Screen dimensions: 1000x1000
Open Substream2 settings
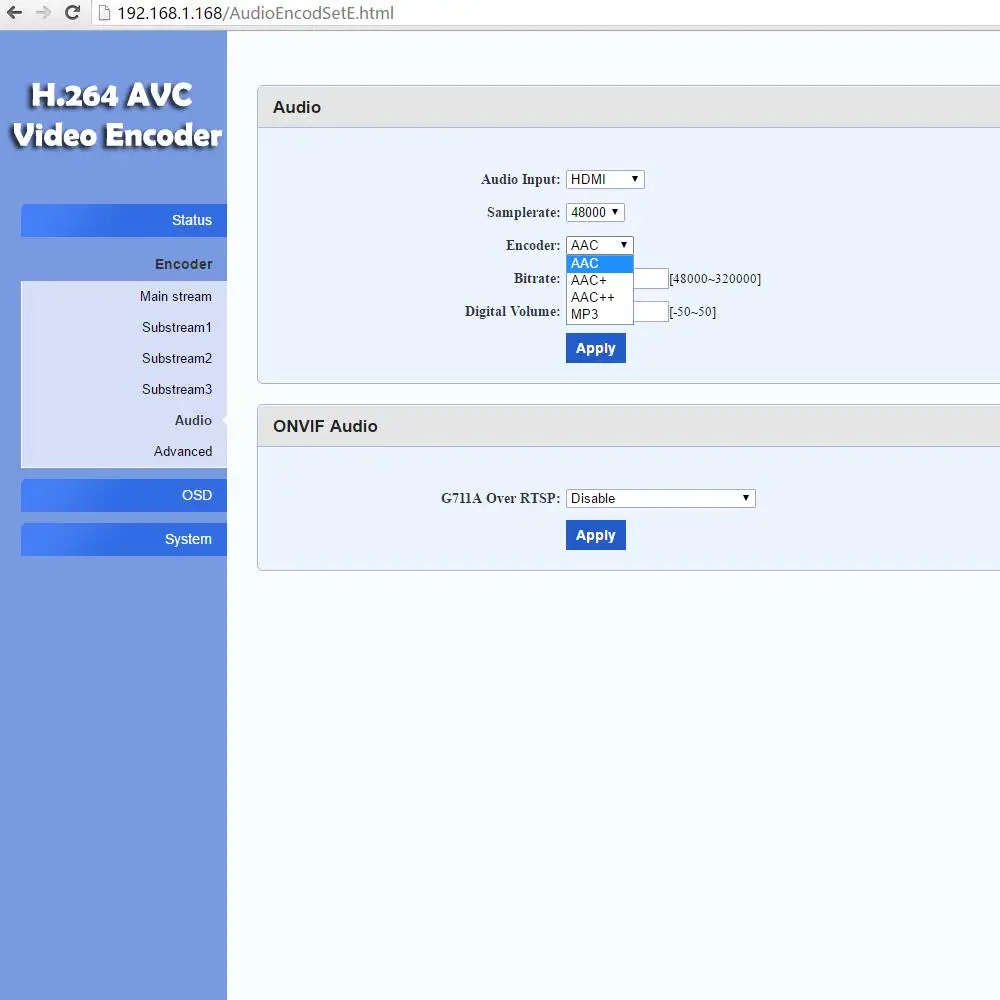(177, 358)
